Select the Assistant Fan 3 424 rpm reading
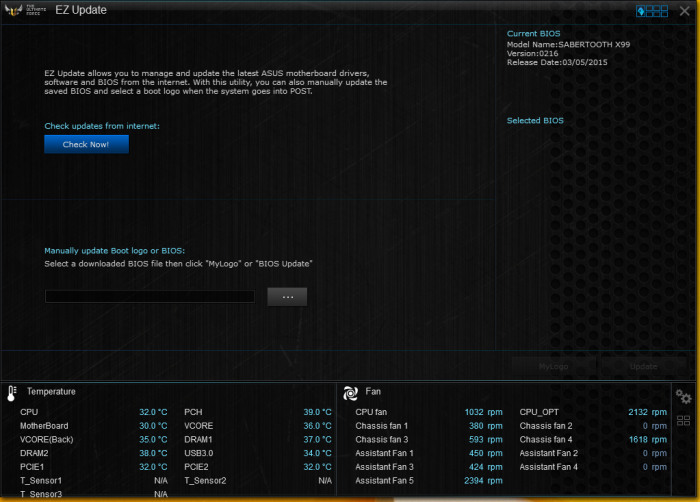The height and width of the screenshot is (502, 700). [486, 467]
